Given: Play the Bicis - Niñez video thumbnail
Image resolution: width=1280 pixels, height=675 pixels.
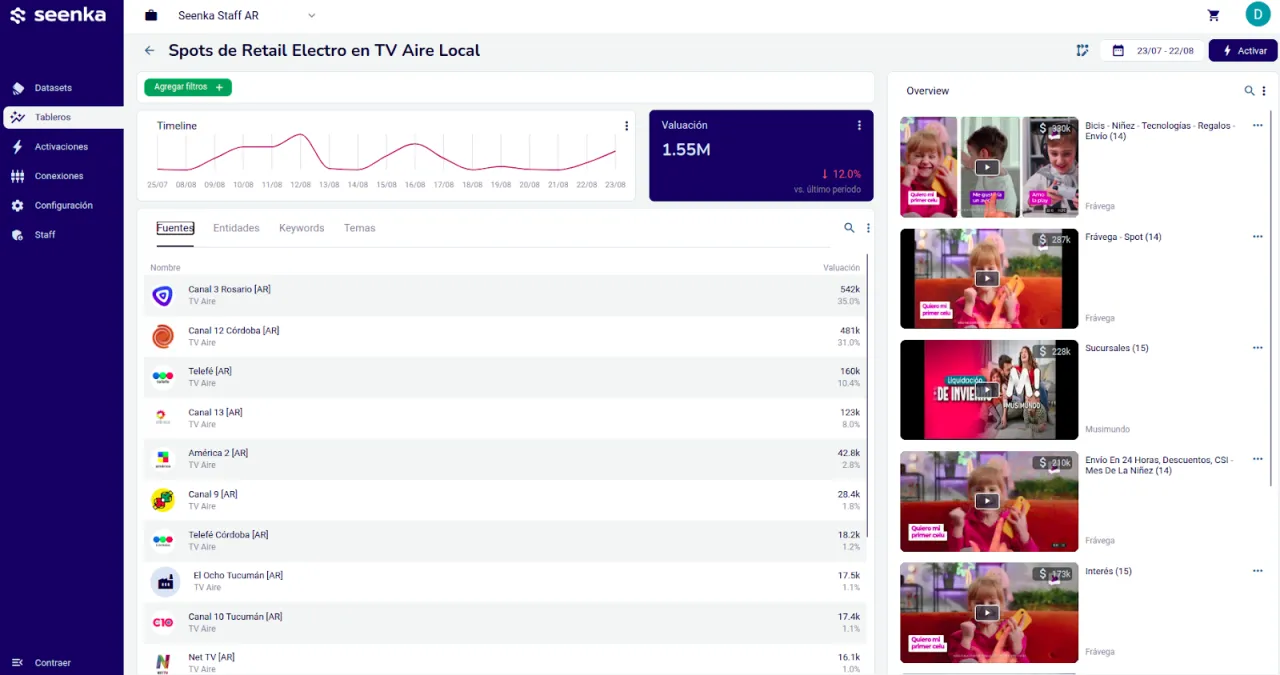Looking at the screenshot, I should click(x=987, y=167).
